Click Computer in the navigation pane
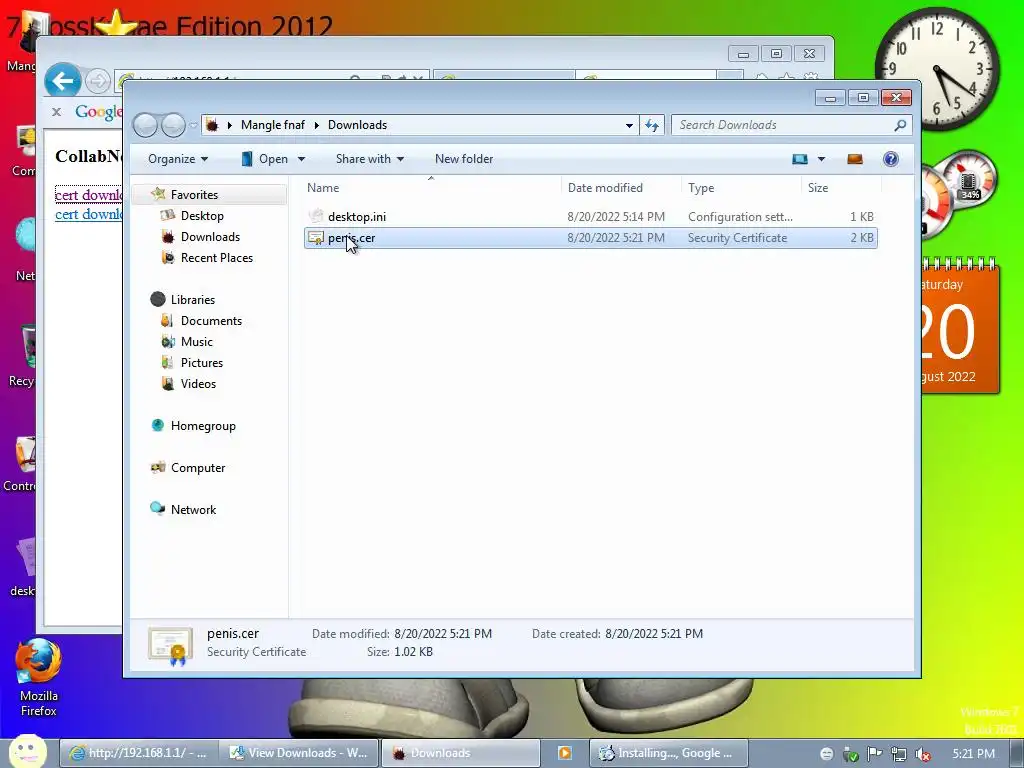 tap(197, 468)
